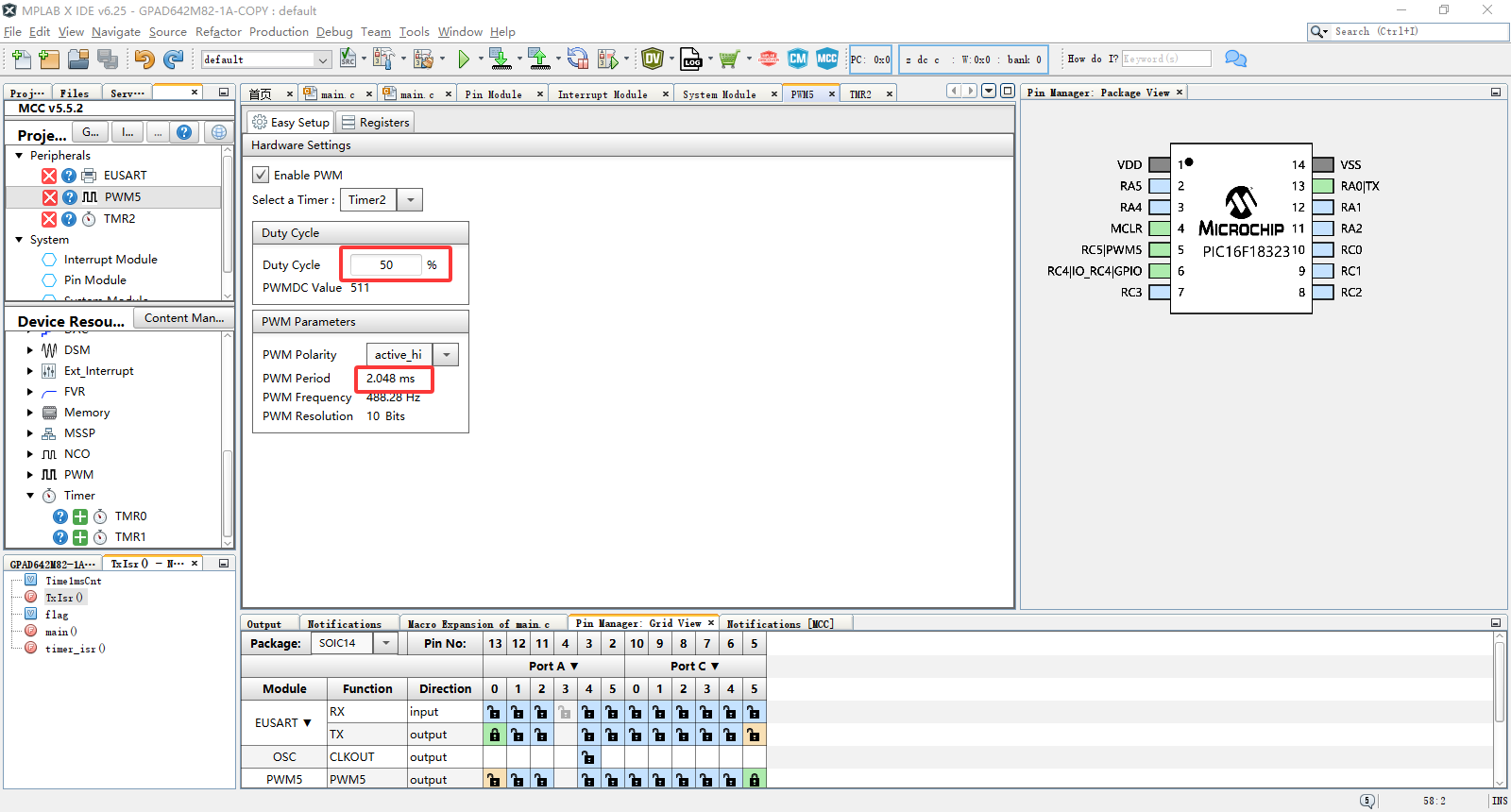This screenshot has height=812, width=1511.
Task: Switch to the TMR2 editor tab
Action: [x=860, y=94]
